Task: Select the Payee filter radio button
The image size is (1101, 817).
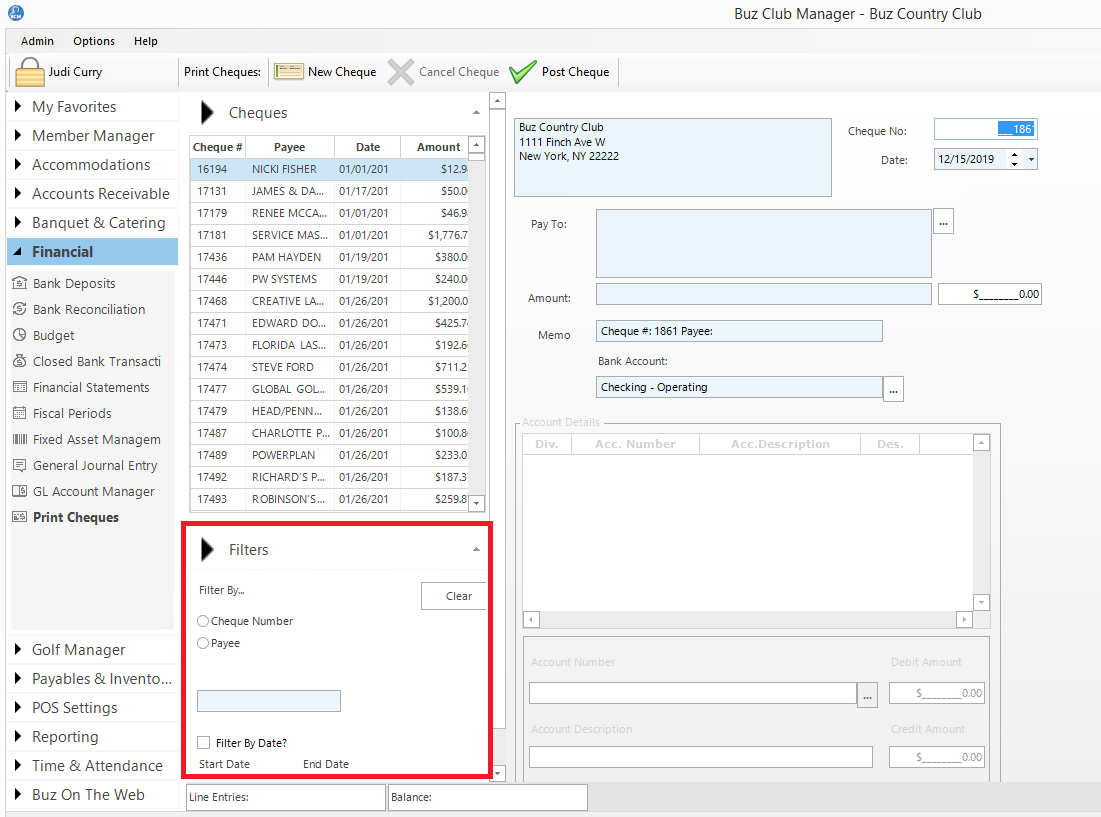Action: 204,643
